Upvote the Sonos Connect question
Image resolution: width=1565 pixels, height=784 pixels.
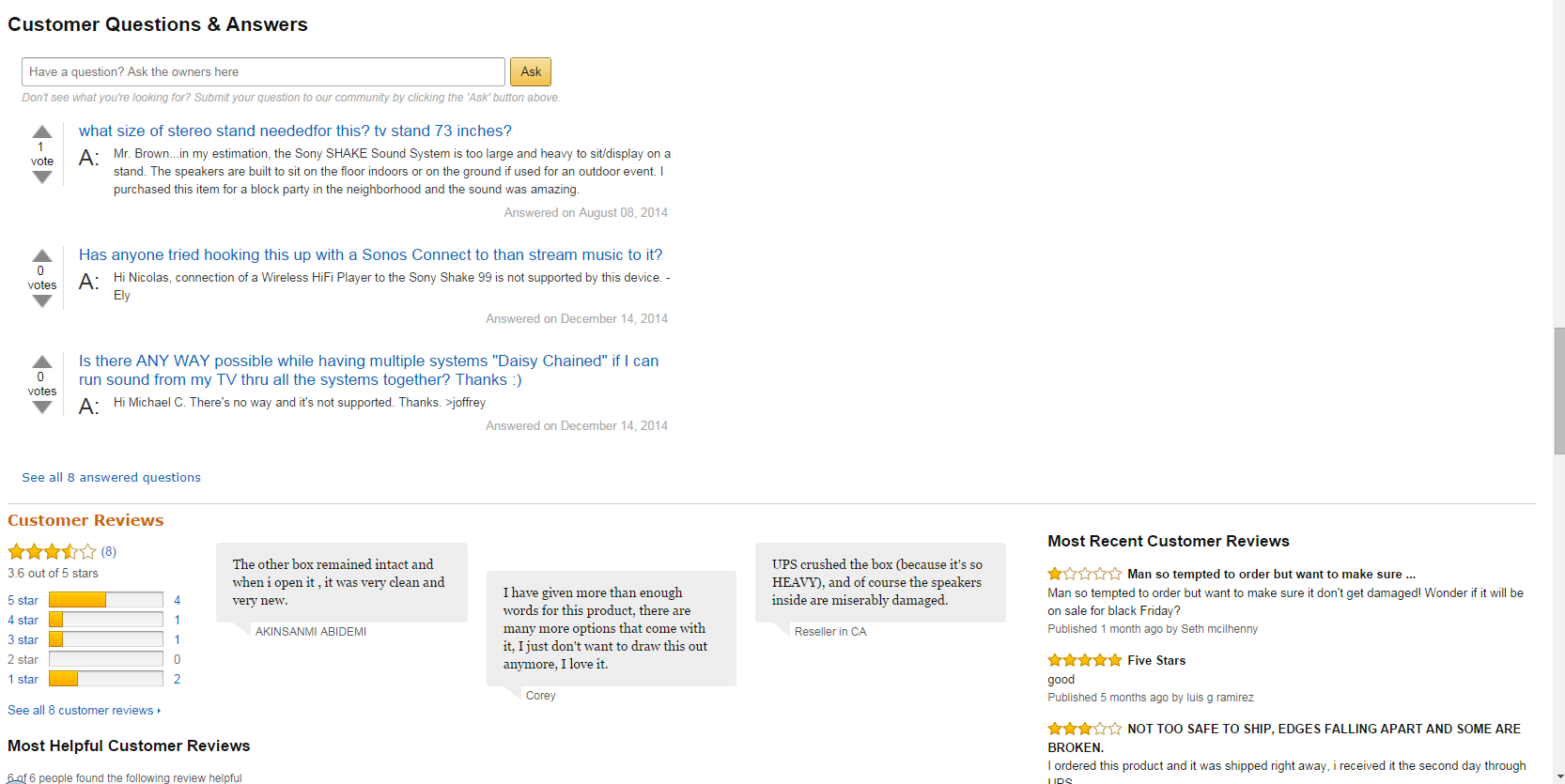coord(42,255)
